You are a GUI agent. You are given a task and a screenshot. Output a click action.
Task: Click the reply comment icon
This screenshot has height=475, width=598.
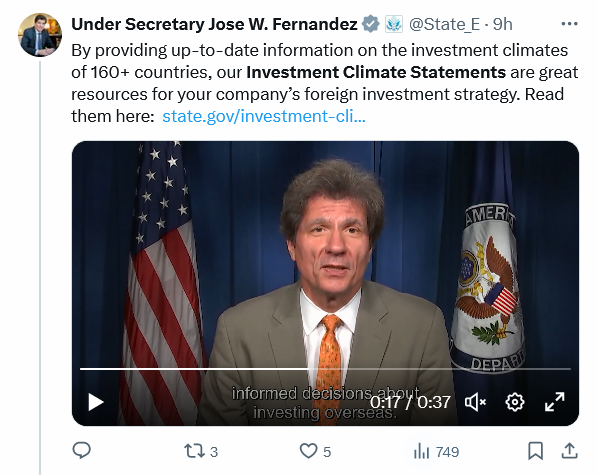[x=82, y=451]
